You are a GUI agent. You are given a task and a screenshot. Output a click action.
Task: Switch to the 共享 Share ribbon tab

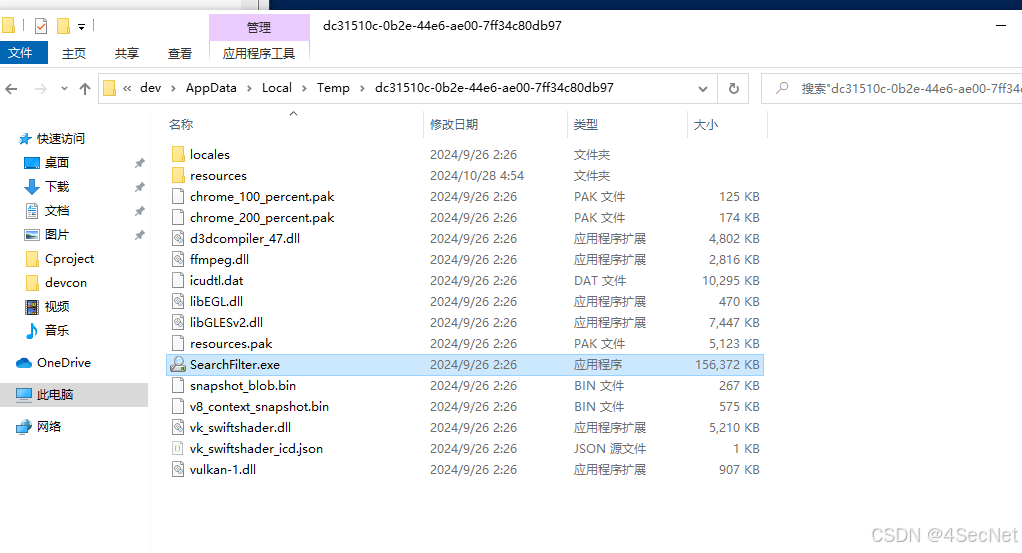pos(126,53)
